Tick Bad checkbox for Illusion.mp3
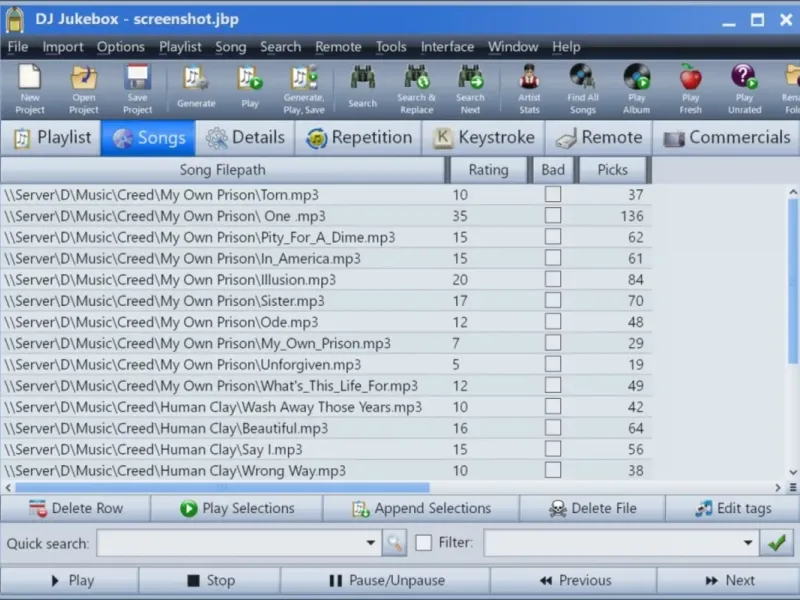 click(x=553, y=279)
